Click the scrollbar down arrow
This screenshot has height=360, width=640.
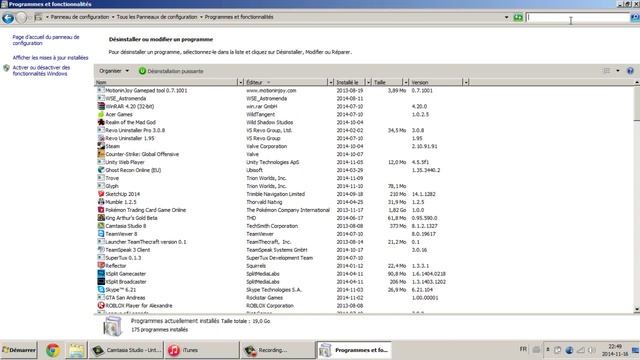tap(637, 310)
